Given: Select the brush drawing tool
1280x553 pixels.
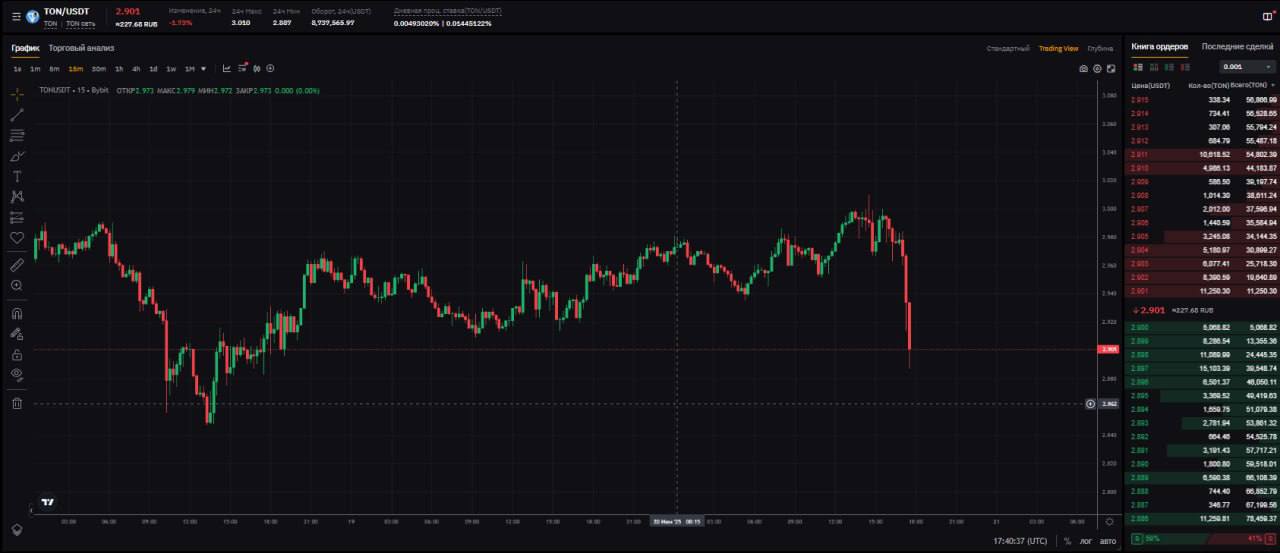Looking at the screenshot, I should pyautogui.click(x=17, y=156).
